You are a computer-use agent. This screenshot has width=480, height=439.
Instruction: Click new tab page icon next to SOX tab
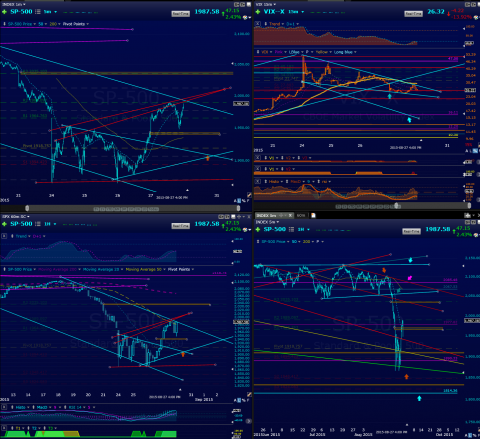click(313, 215)
